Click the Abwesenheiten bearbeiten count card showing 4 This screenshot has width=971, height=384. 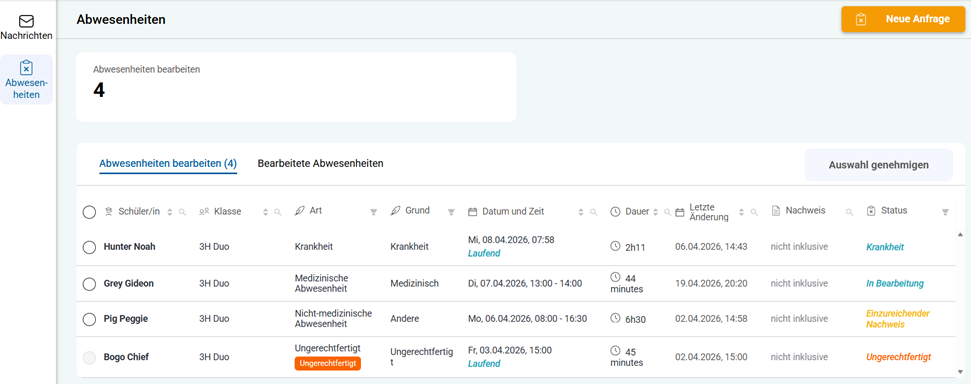pyautogui.click(x=296, y=87)
